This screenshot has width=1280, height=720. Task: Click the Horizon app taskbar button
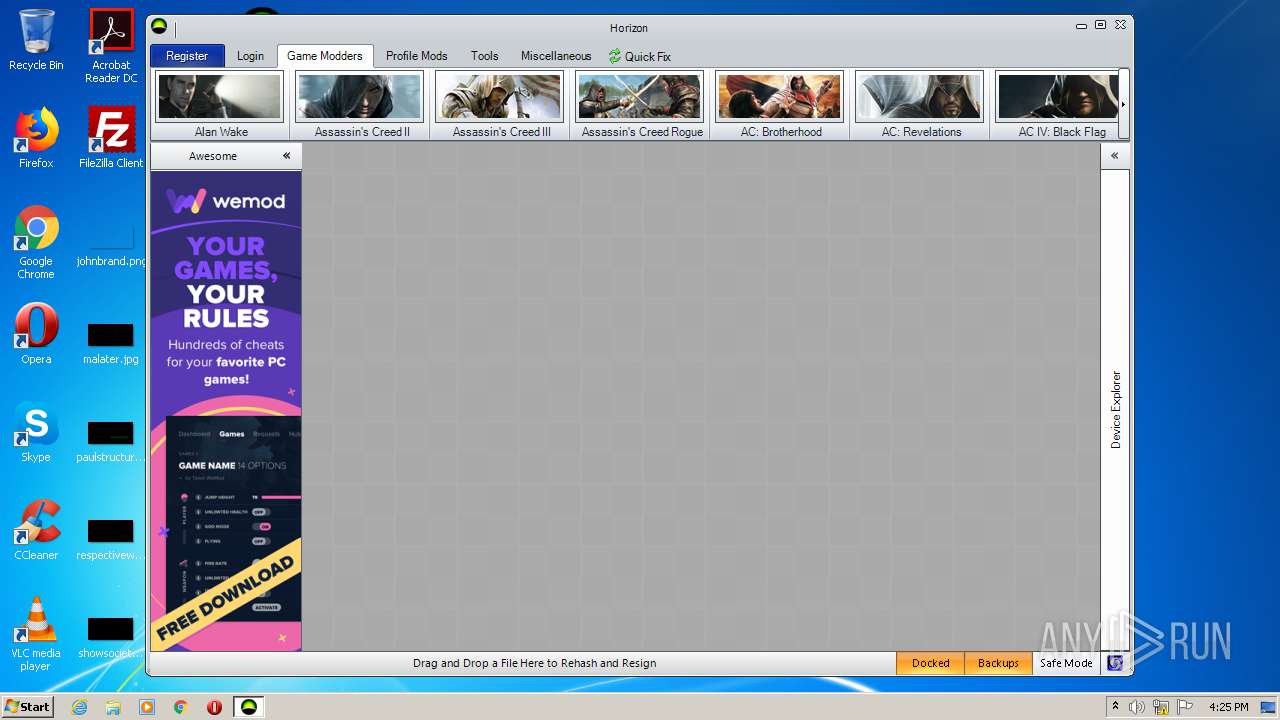[x=249, y=707]
